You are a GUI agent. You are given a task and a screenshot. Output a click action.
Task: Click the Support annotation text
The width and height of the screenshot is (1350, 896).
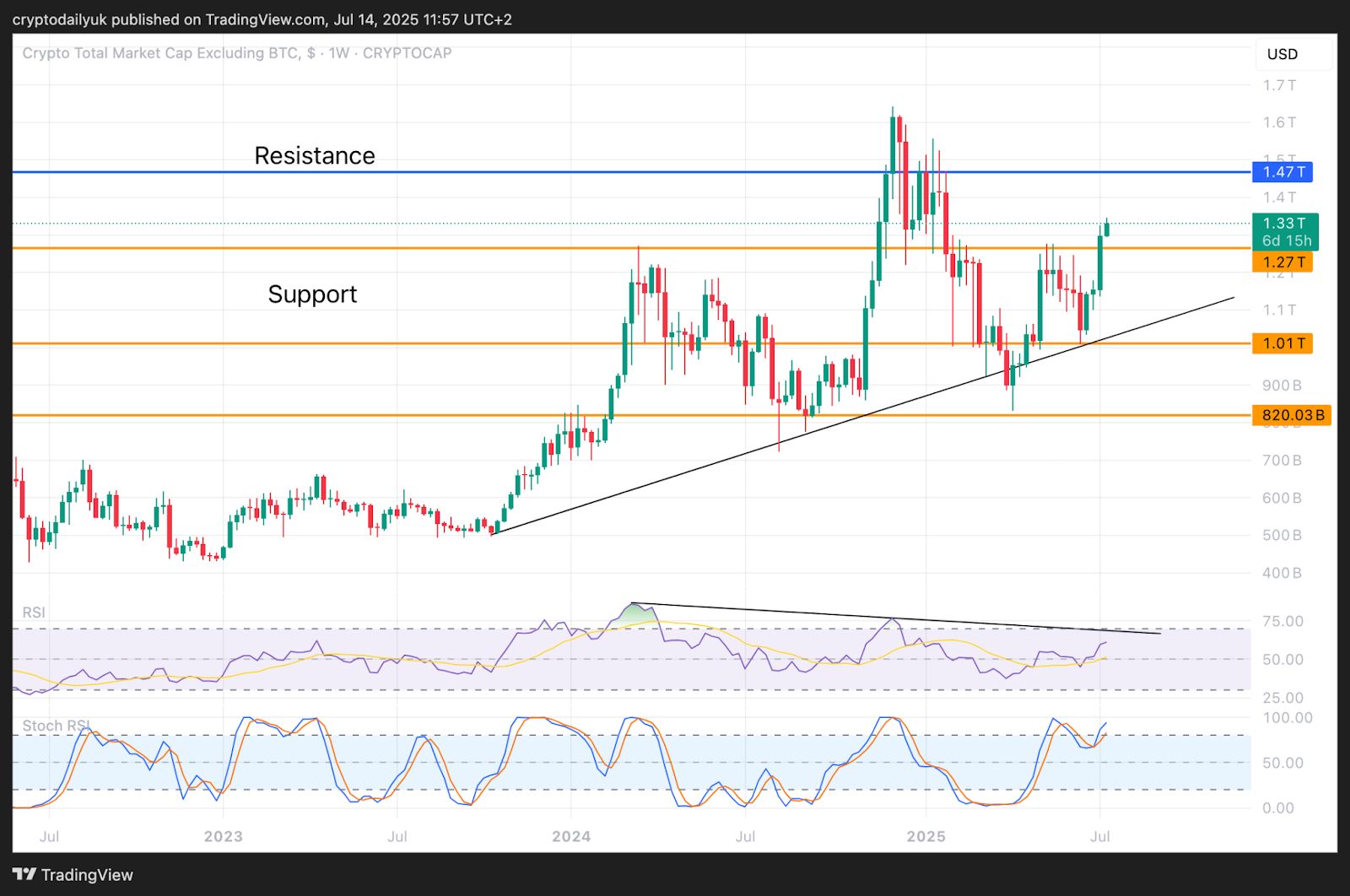pyautogui.click(x=312, y=294)
